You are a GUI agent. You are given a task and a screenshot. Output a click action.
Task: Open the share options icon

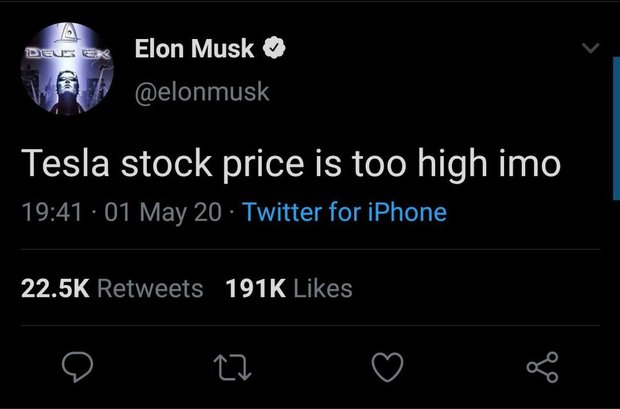point(541,369)
